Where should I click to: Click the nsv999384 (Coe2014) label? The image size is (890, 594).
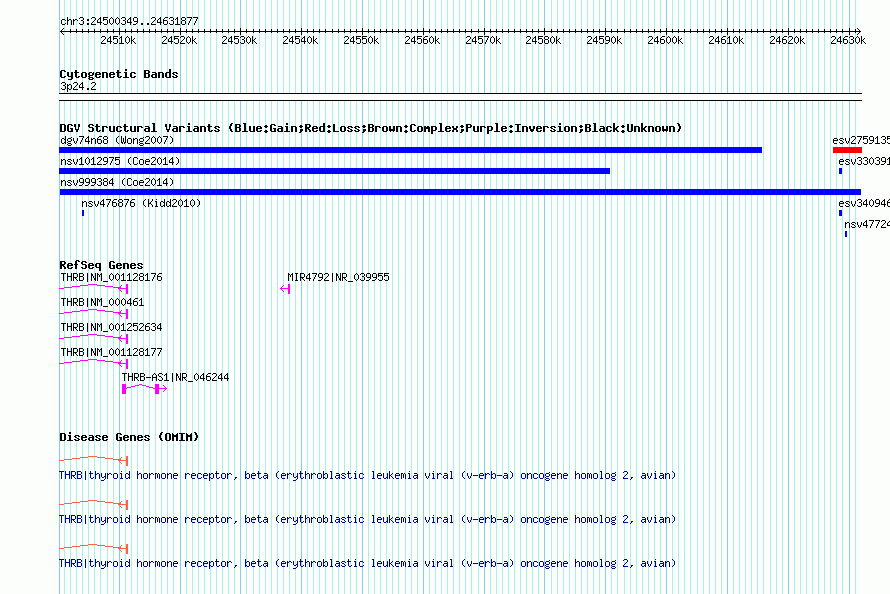[x=117, y=182]
